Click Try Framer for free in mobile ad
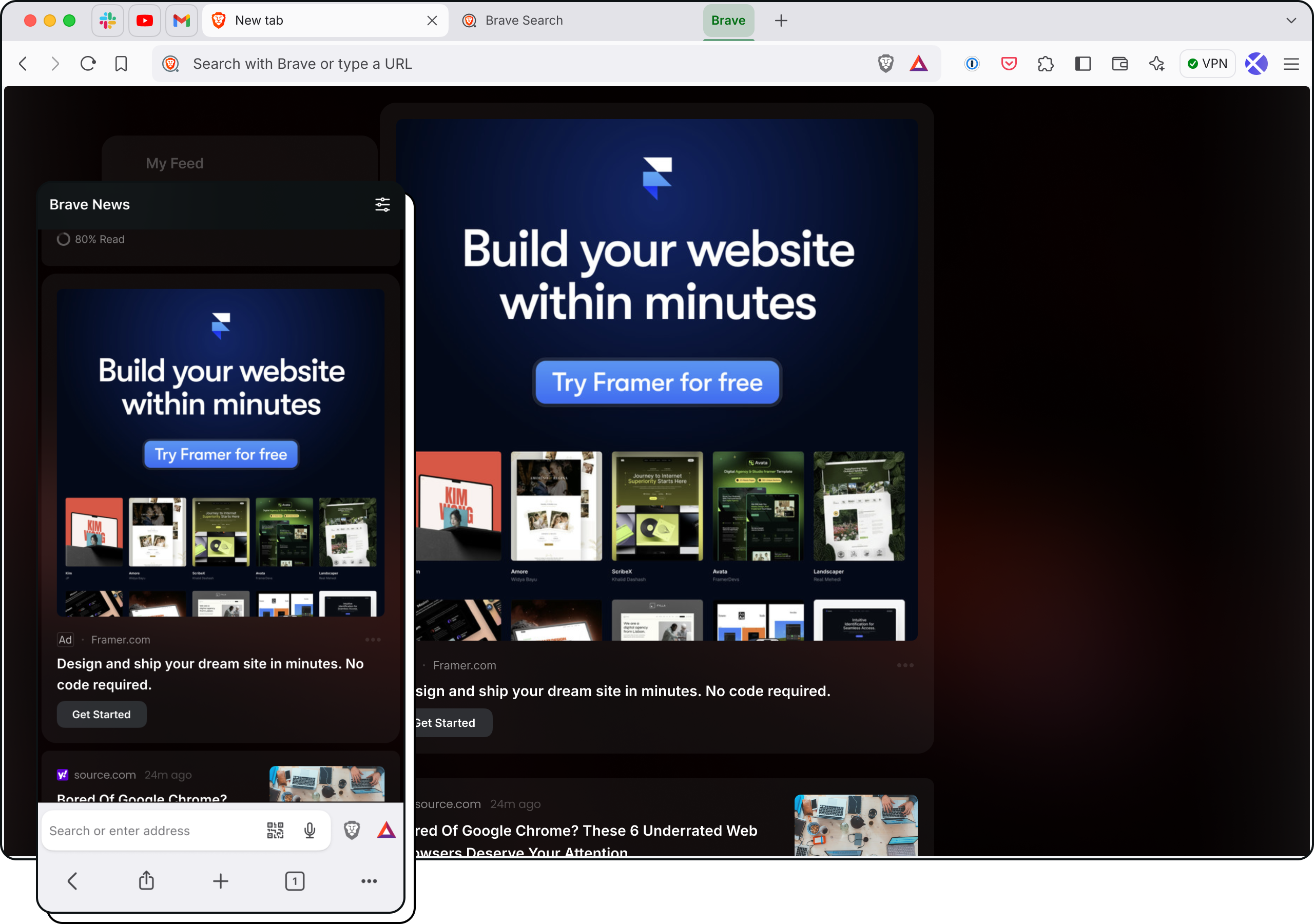 tap(221, 455)
